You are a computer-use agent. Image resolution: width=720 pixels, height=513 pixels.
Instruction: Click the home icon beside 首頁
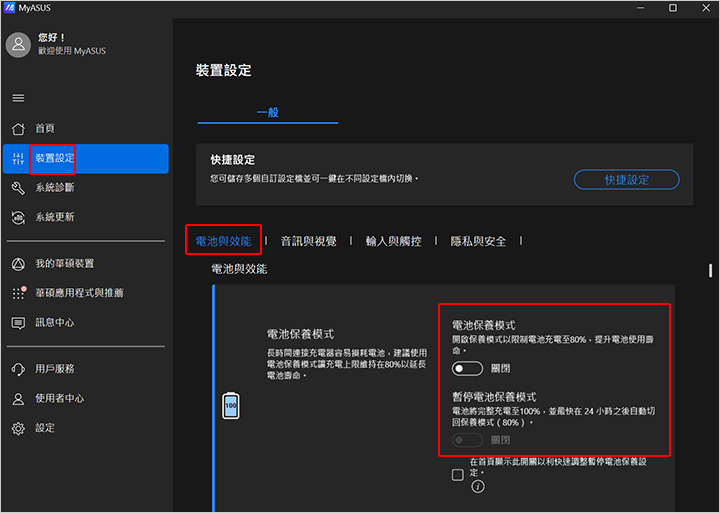click(x=18, y=129)
